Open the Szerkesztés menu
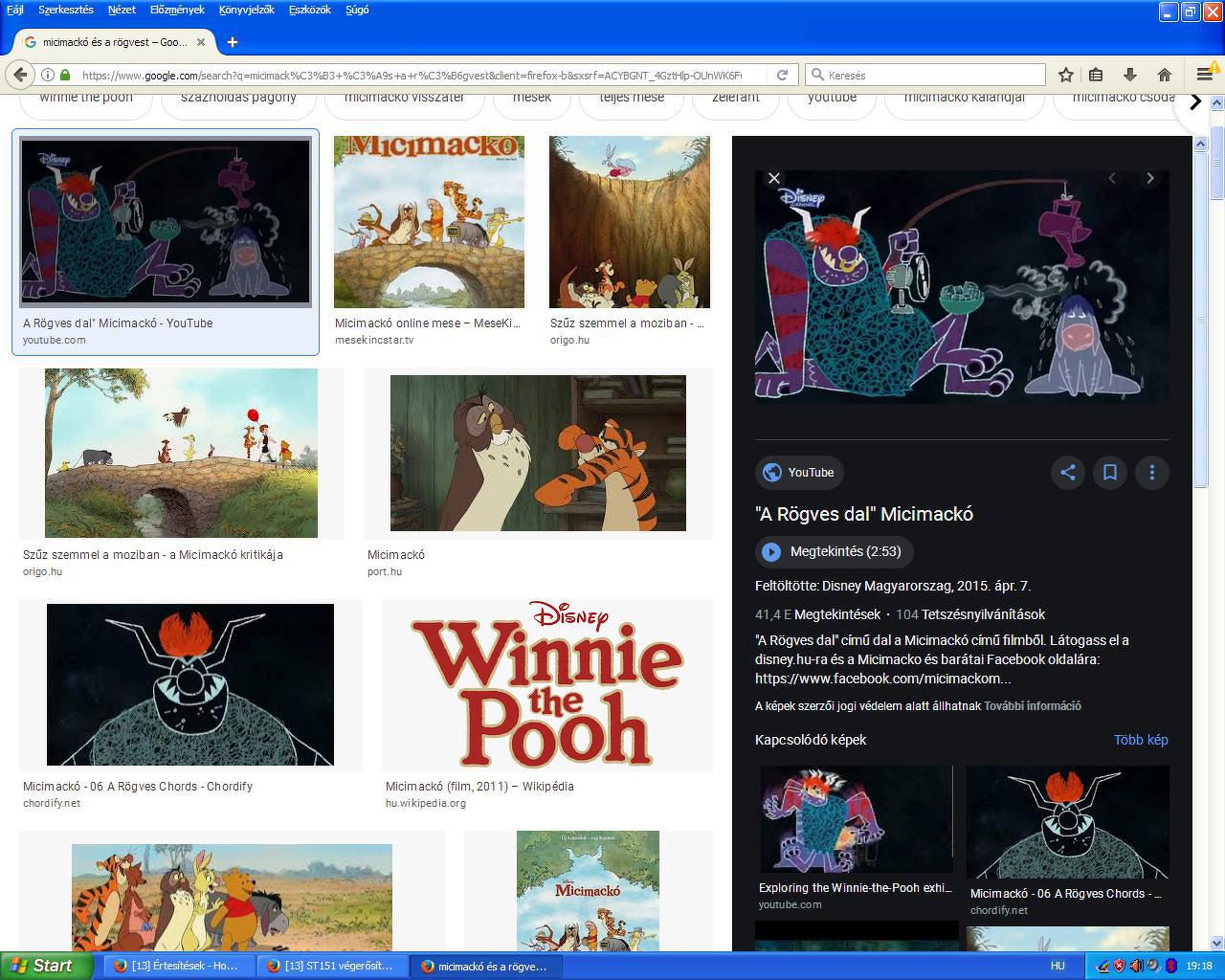The width and height of the screenshot is (1225, 980). 66,10
